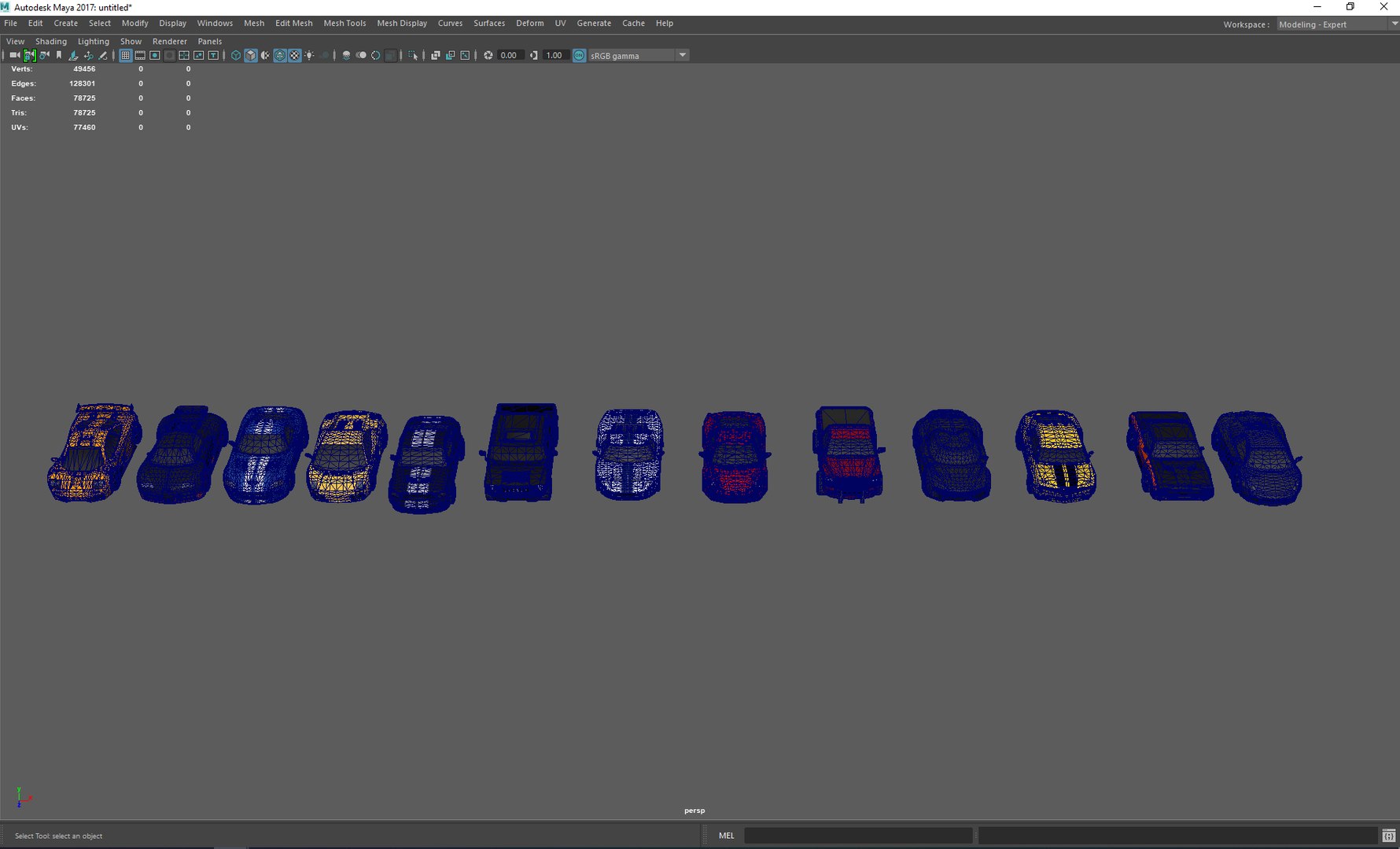Screen dimensions: 1400x849
Task: Toggle Screen Space Ambient Occlusion
Action: 346,55
